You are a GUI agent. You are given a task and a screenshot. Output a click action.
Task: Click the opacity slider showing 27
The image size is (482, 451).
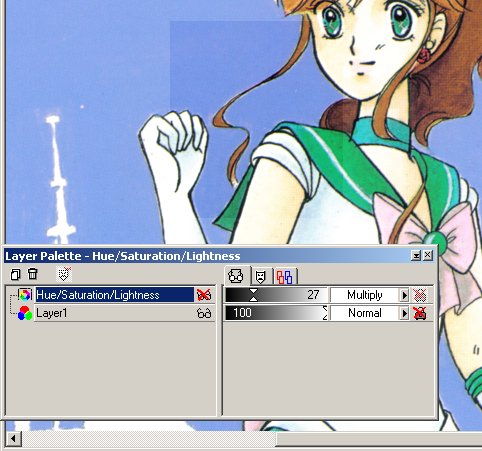tap(276, 295)
